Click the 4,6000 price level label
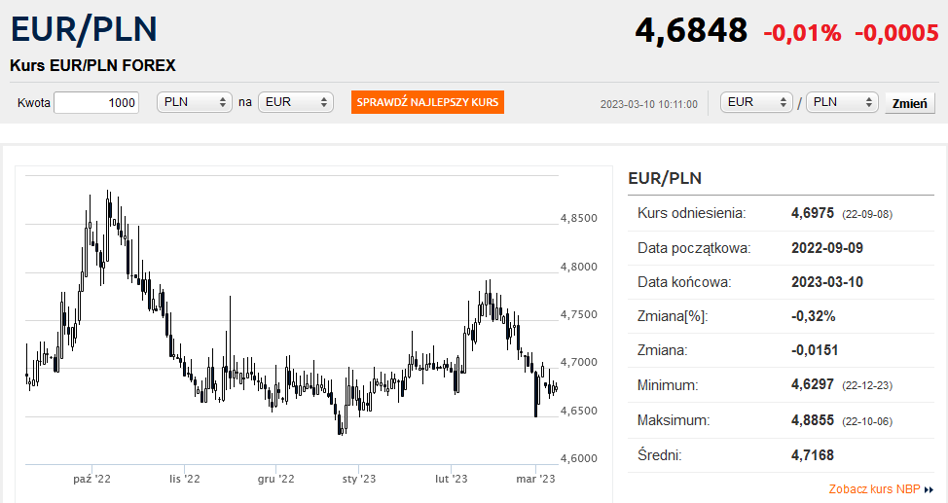The width and height of the screenshot is (948, 503). click(579, 458)
